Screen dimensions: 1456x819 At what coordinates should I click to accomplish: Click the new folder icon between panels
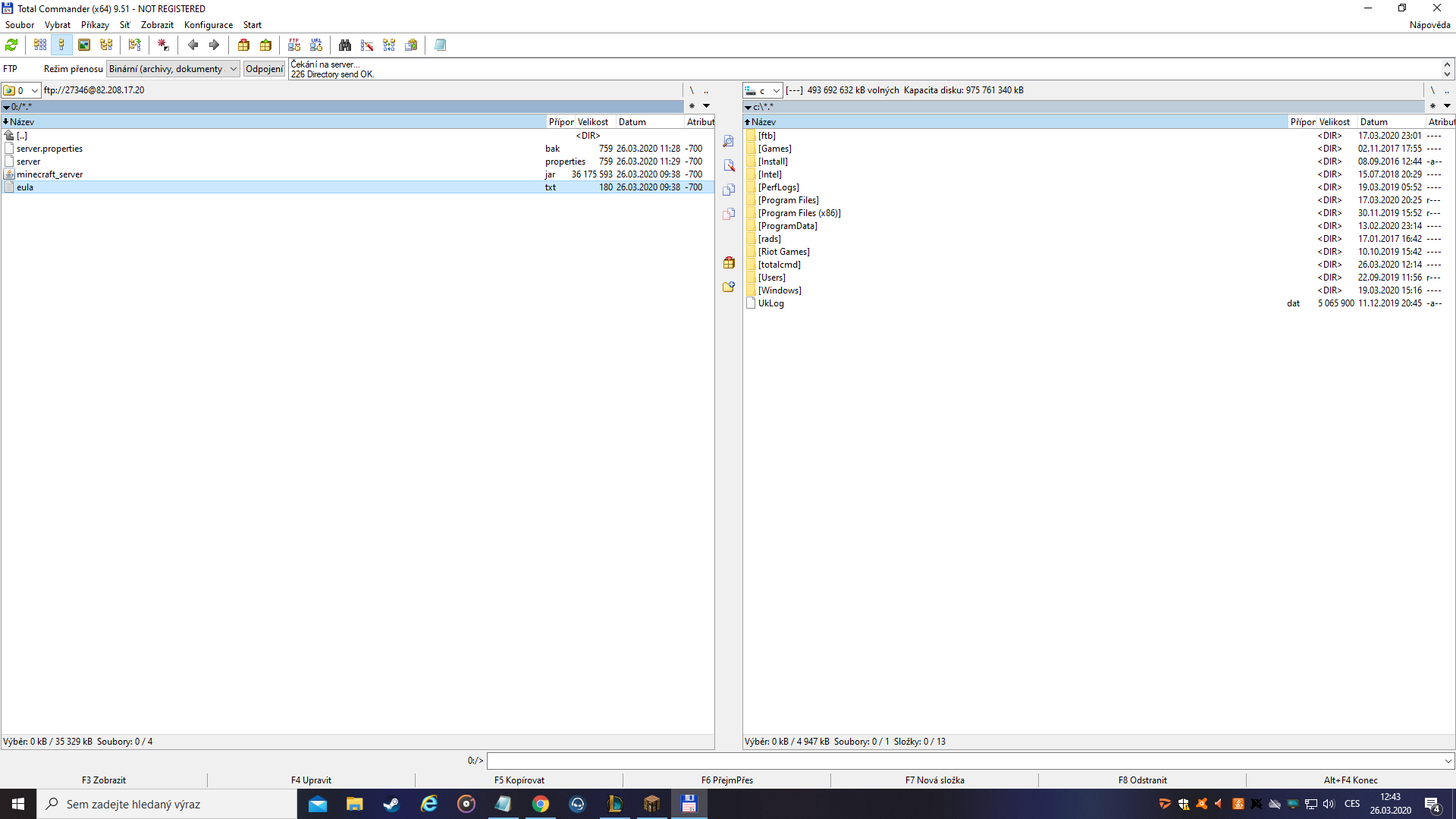(x=729, y=287)
